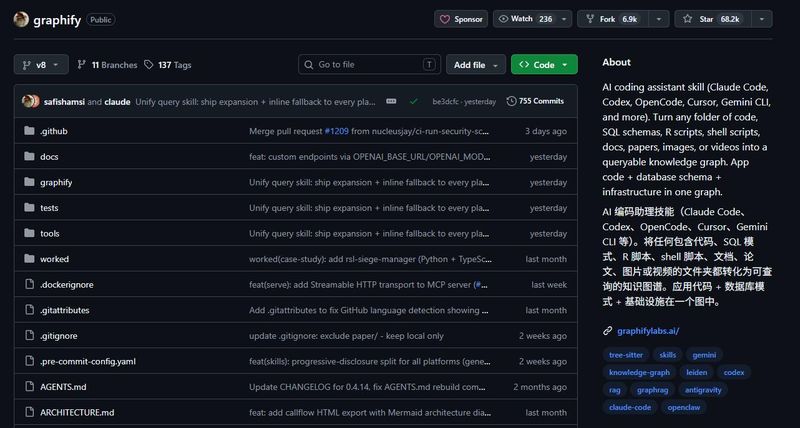View the 755 Commits history
Viewport: 800px width, 428px height.
535,101
